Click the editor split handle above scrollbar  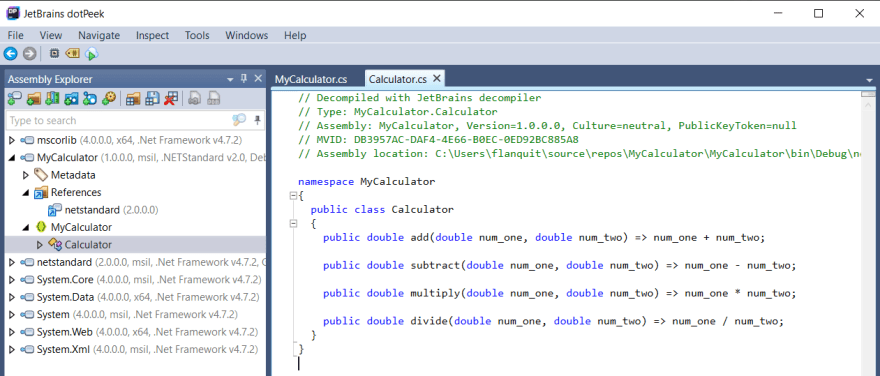point(868,93)
